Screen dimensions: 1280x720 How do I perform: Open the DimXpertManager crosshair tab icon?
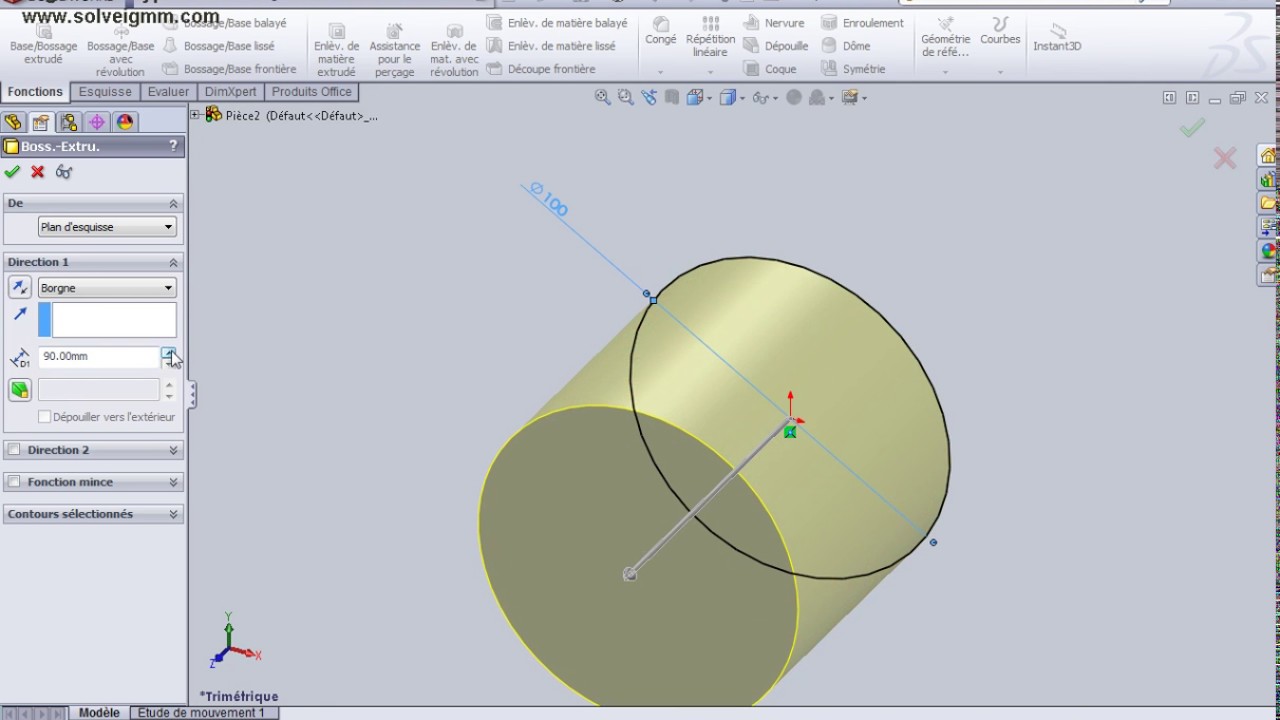pos(97,122)
